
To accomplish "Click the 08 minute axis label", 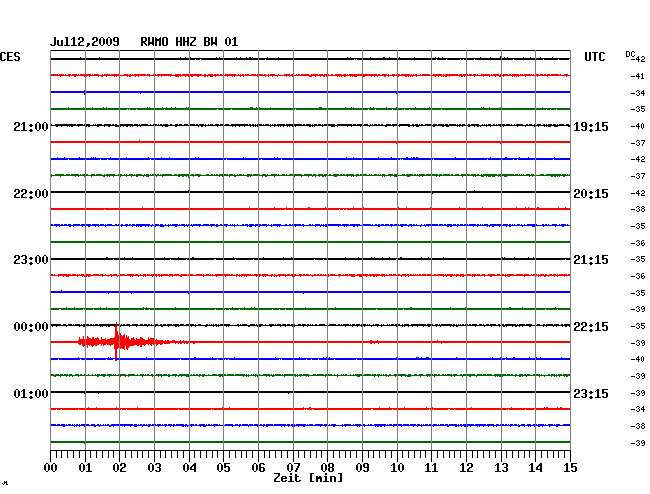I will tap(327, 468).
